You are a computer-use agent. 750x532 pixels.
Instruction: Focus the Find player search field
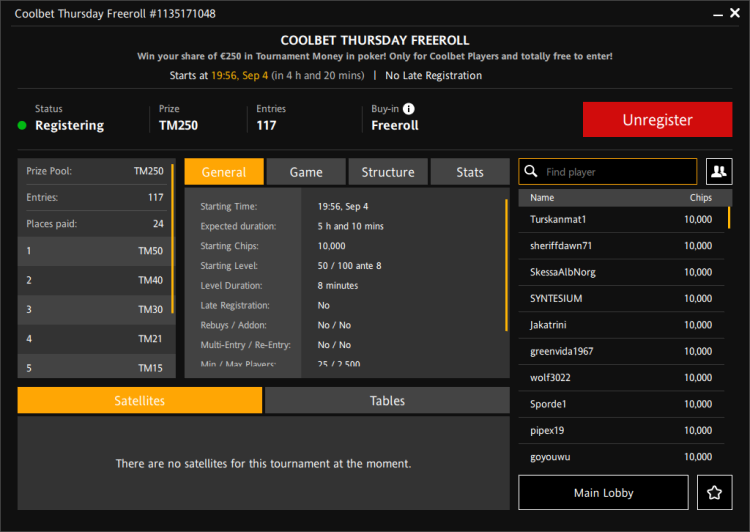tap(607, 171)
